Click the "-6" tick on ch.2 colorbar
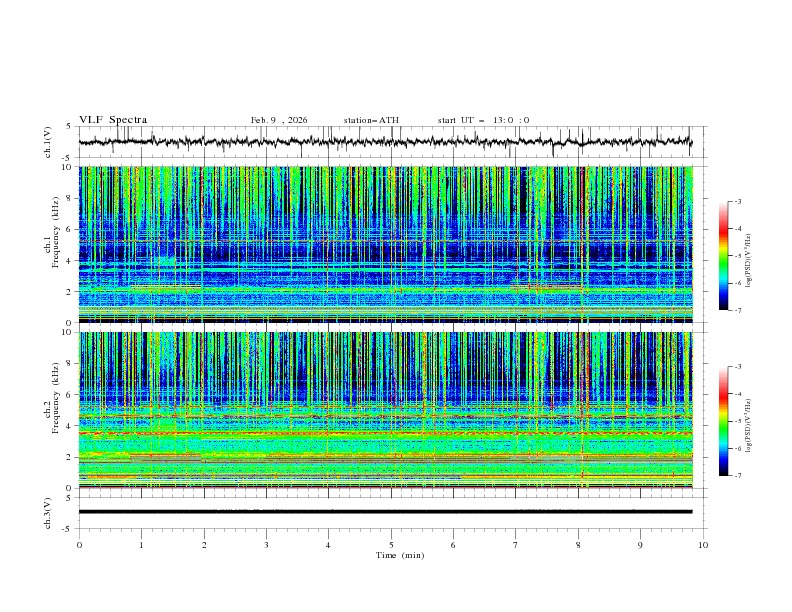This screenshot has width=792, height=612. [737, 448]
